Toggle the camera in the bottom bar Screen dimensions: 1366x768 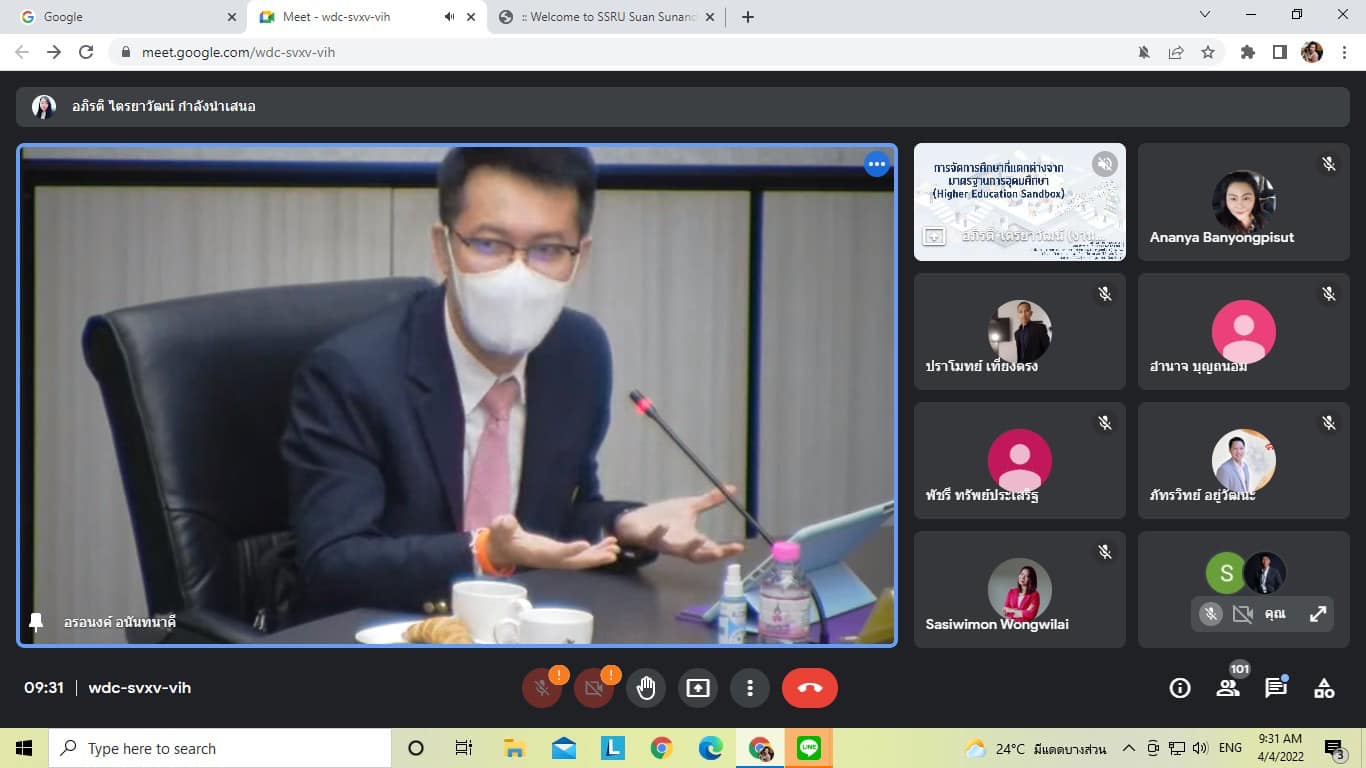(x=594, y=688)
